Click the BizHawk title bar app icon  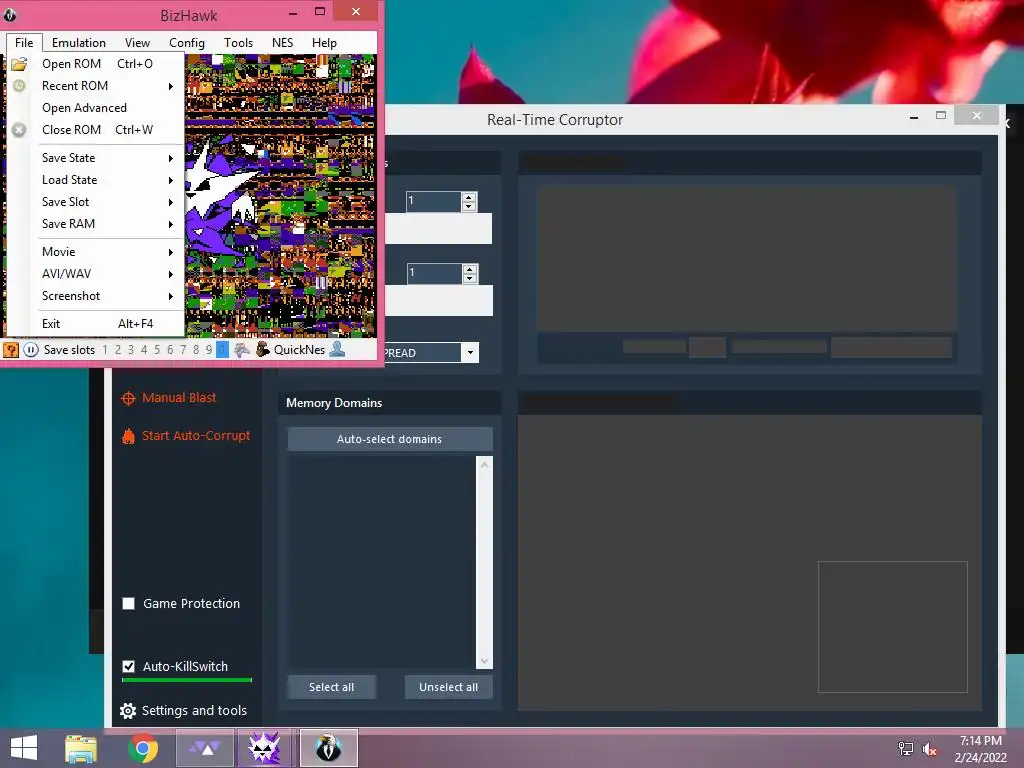coord(10,14)
